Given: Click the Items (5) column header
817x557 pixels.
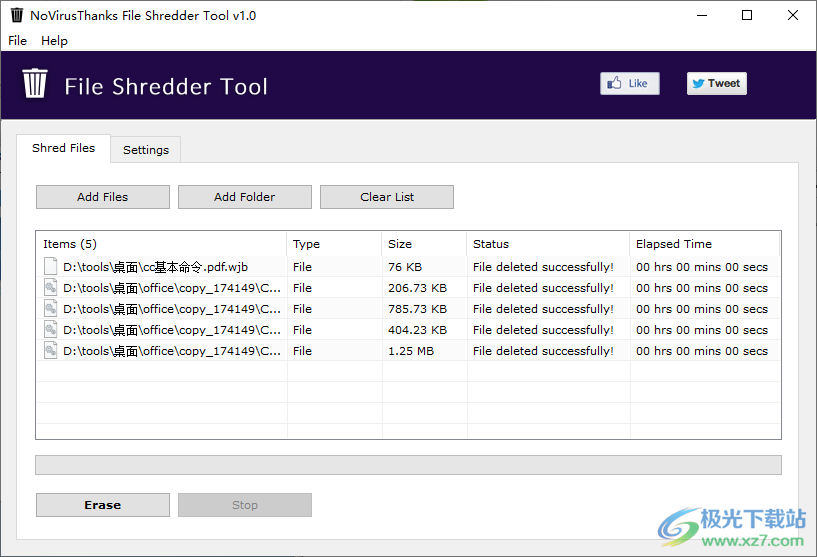Looking at the screenshot, I should point(162,244).
